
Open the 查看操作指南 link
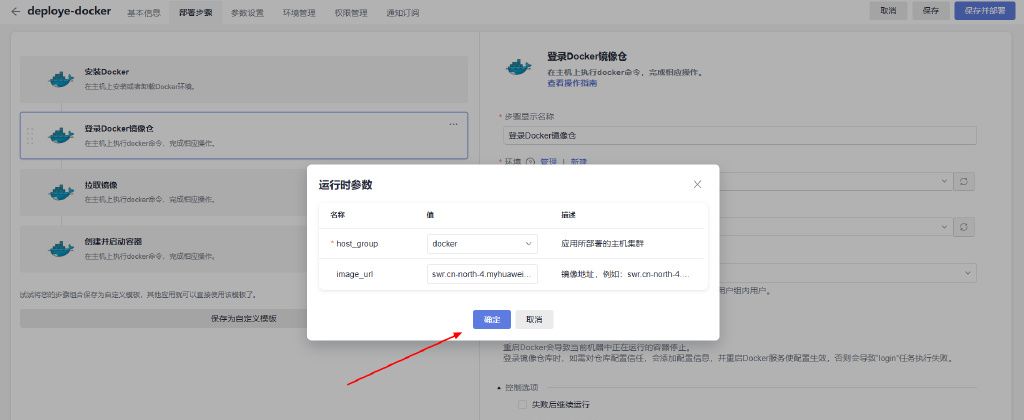[x=572, y=83]
